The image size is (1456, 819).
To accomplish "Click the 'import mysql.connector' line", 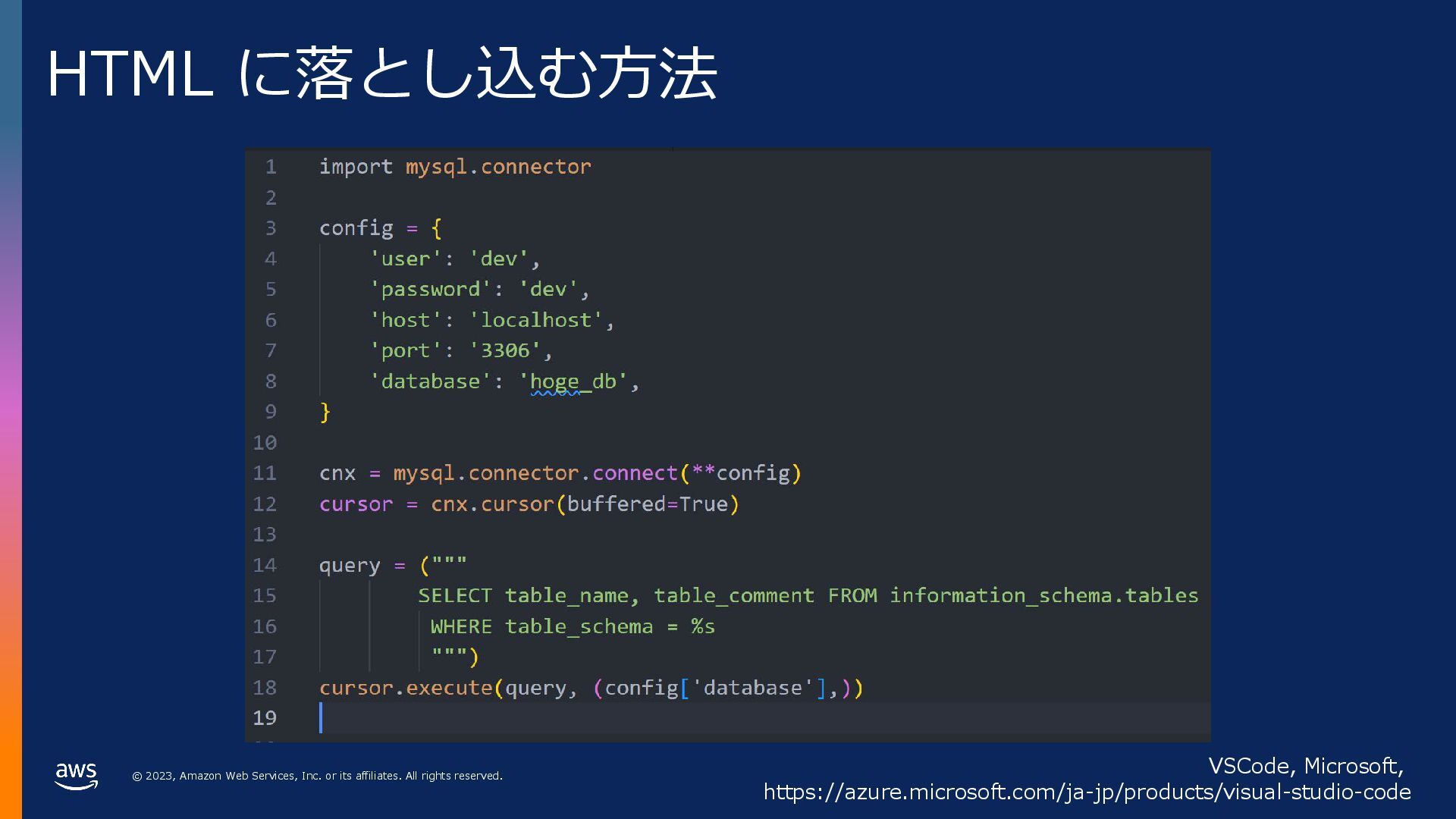I will click(454, 167).
